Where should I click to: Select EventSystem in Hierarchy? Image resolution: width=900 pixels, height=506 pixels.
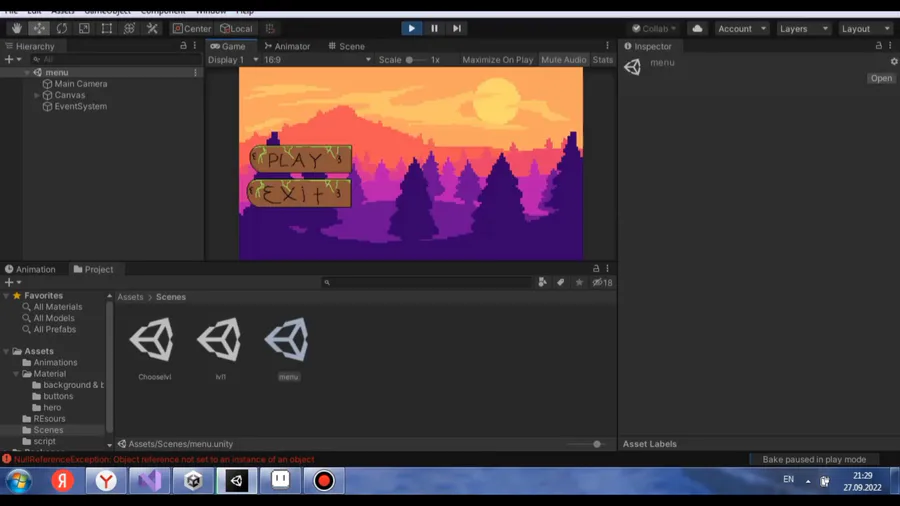80,106
